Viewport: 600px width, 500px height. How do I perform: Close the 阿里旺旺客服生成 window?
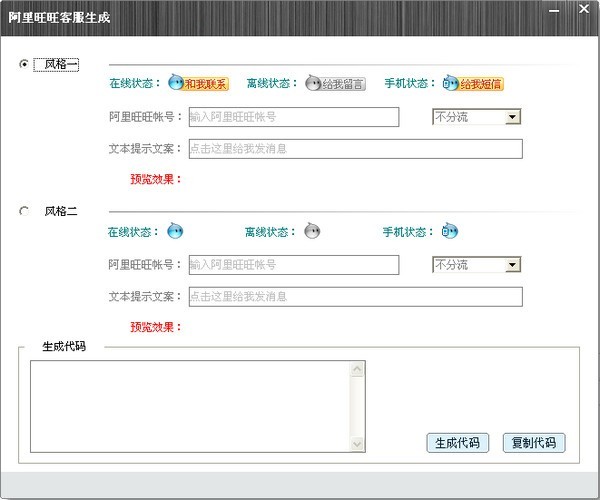coord(584,9)
